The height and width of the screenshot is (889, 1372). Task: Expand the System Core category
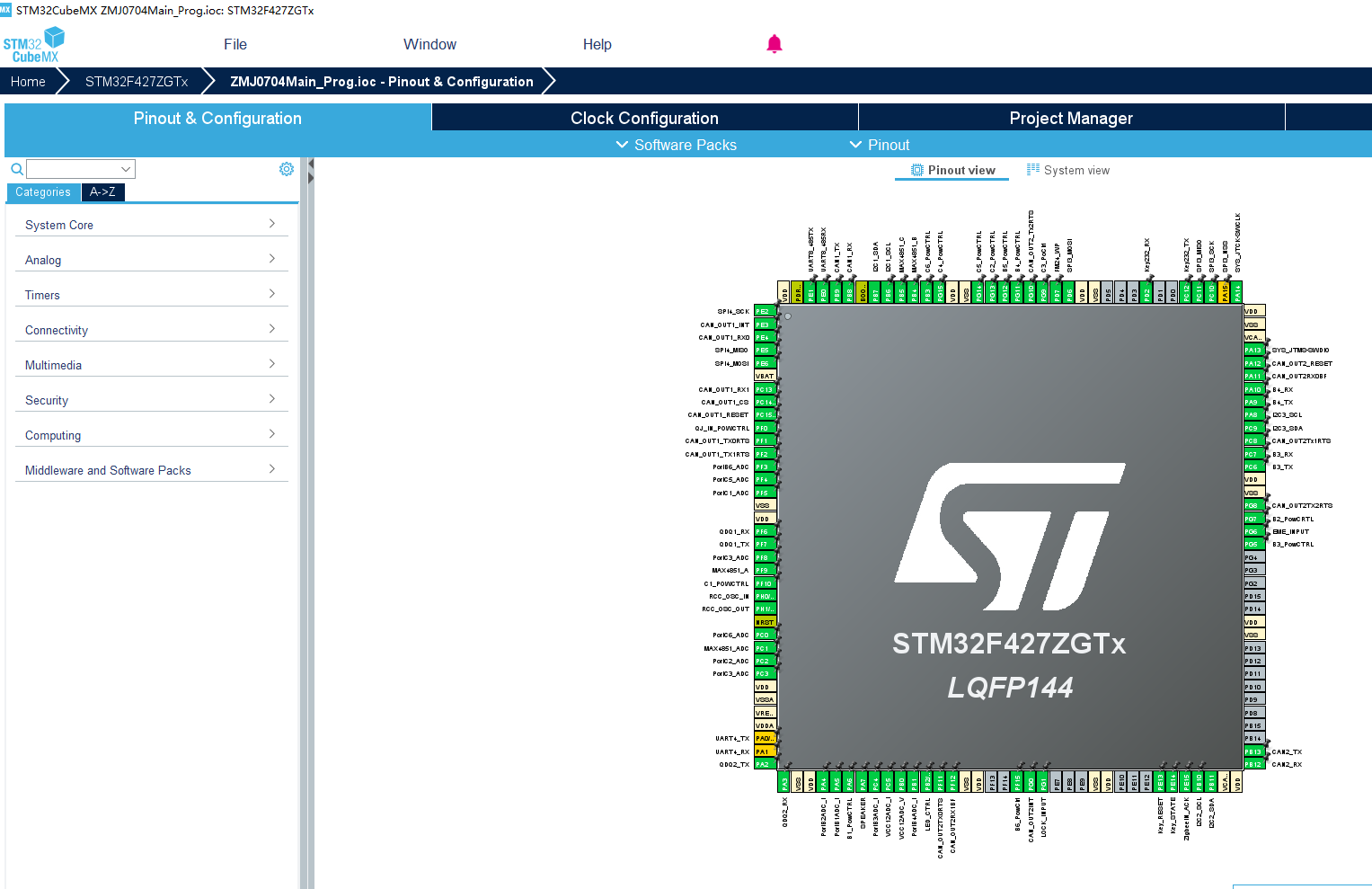pos(151,225)
